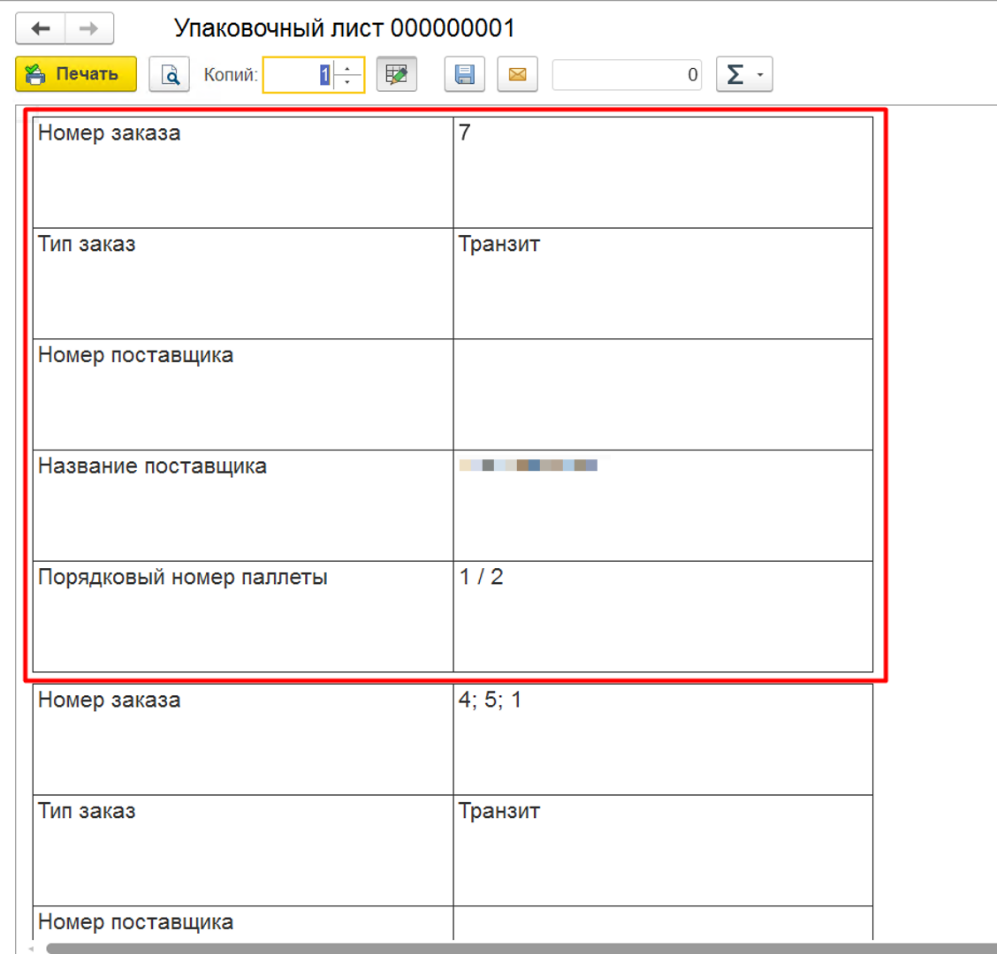The height and width of the screenshot is (954, 997).
Task: Select the 'Название поставщика' cell
Action: click(243, 506)
